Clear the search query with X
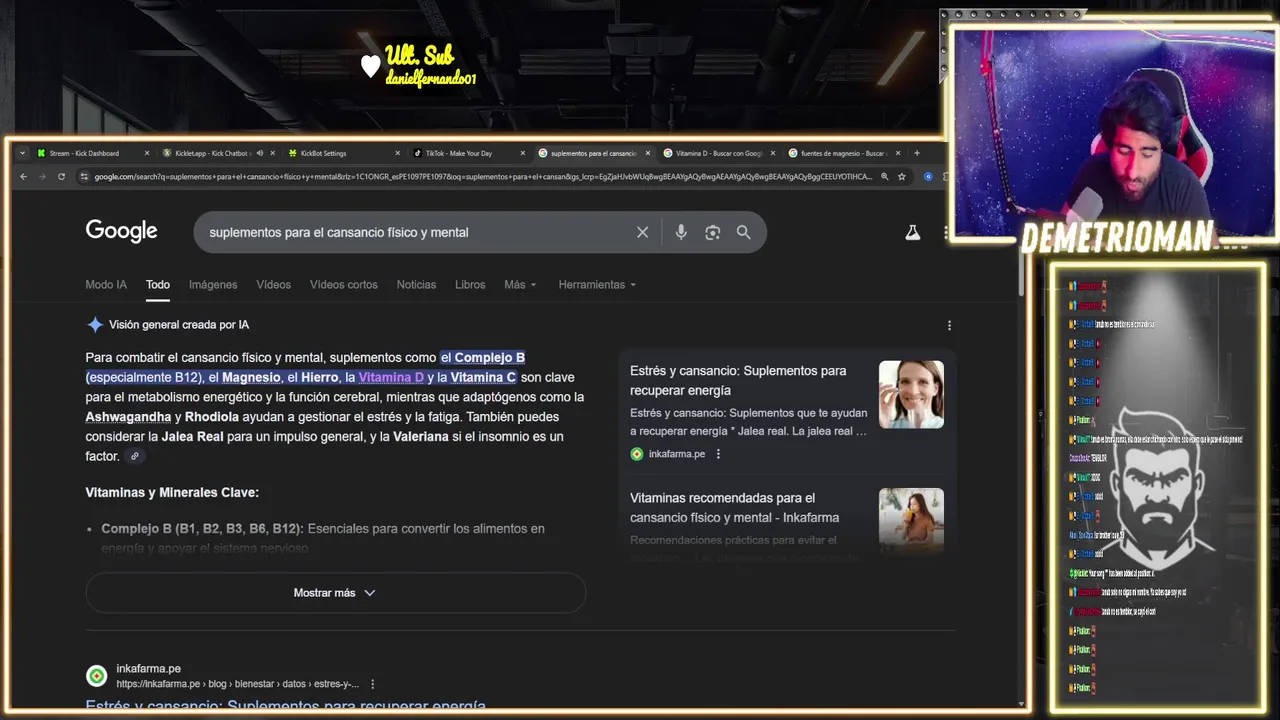Image resolution: width=1280 pixels, height=720 pixels. (643, 232)
